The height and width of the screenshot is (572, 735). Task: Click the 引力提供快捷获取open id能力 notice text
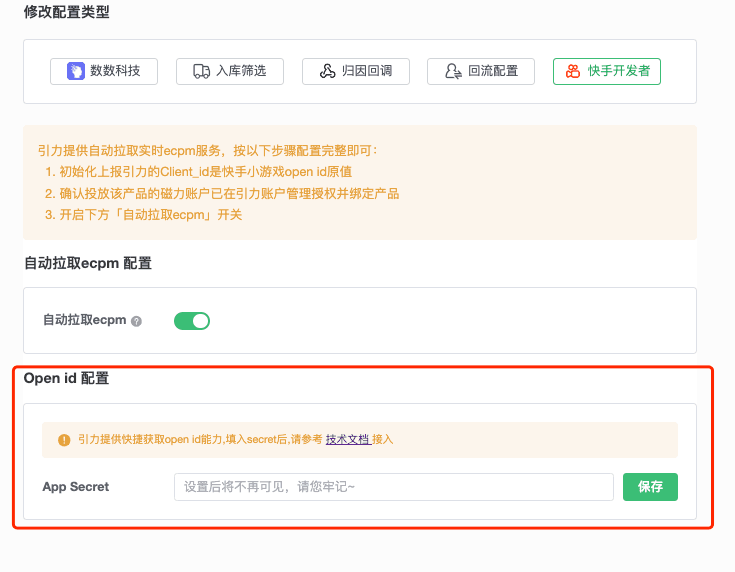235,439
